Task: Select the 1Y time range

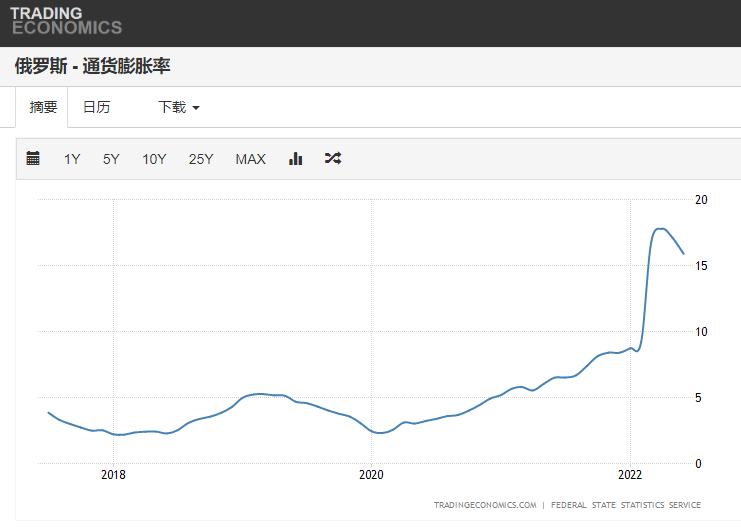Action: point(72,159)
